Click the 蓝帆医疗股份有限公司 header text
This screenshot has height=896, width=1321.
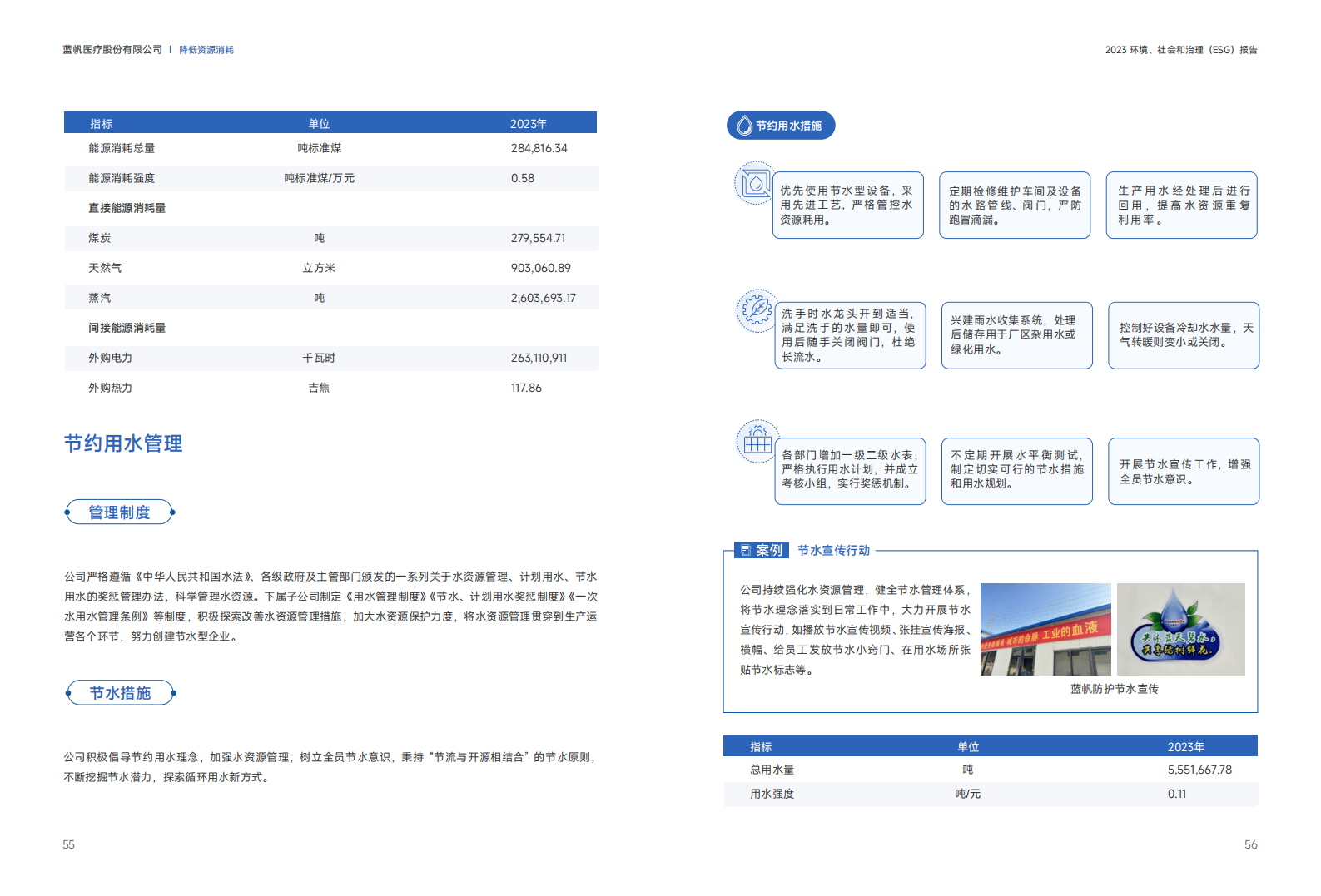click(112, 50)
